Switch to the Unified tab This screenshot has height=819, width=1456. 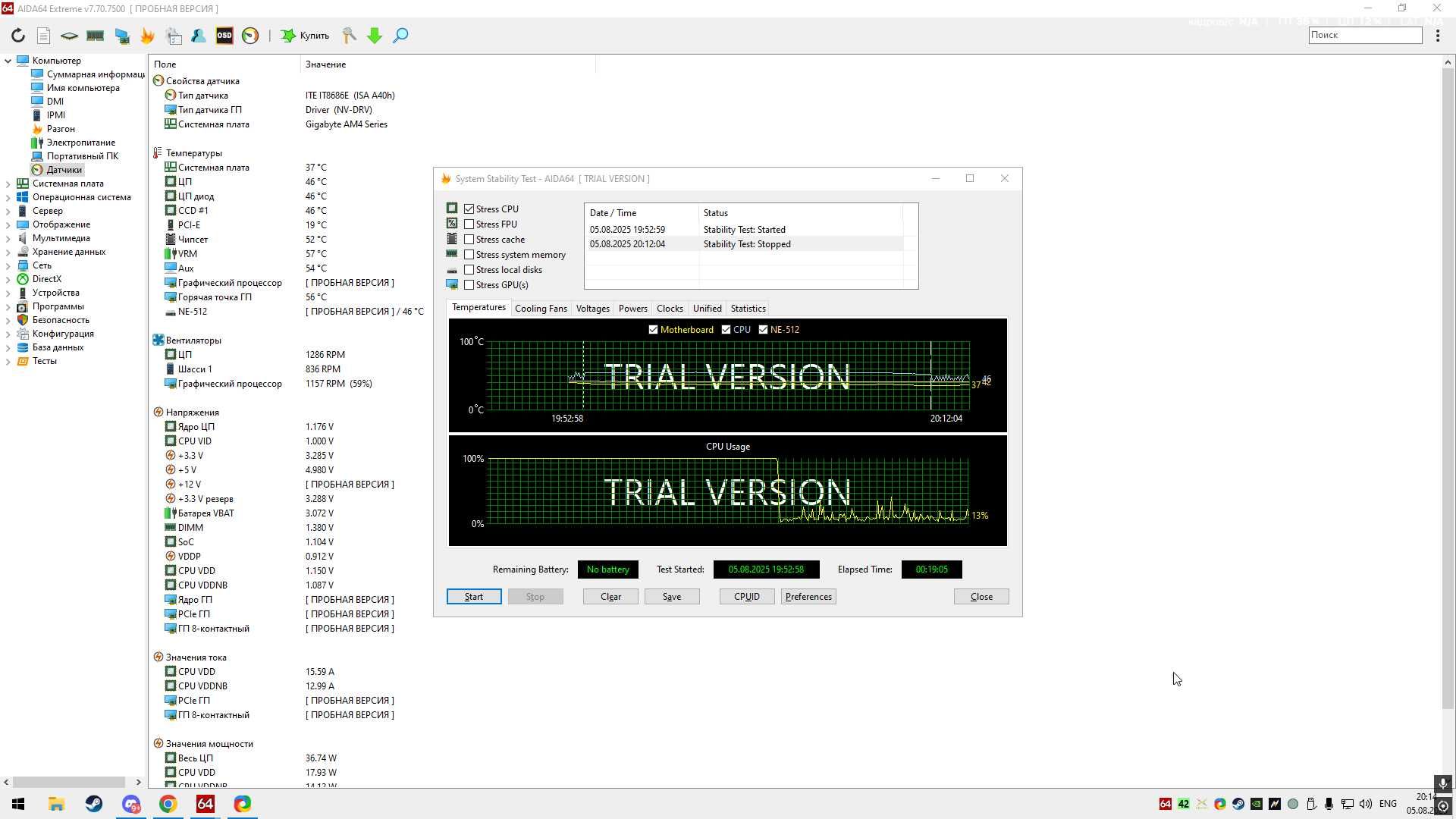(707, 309)
